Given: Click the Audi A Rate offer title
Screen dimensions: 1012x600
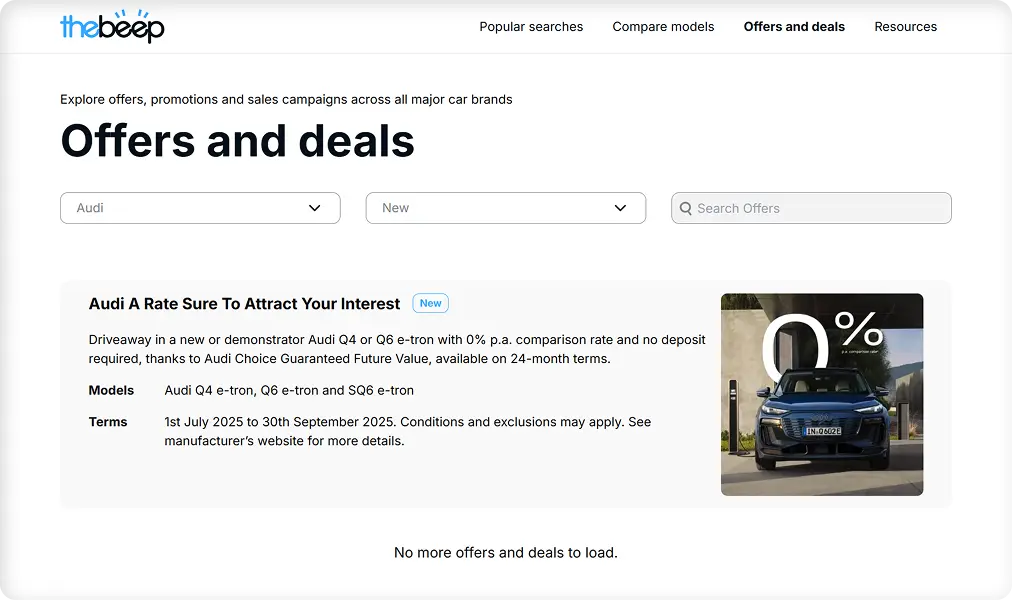Looking at the screenshot, I should click(243, 304).
